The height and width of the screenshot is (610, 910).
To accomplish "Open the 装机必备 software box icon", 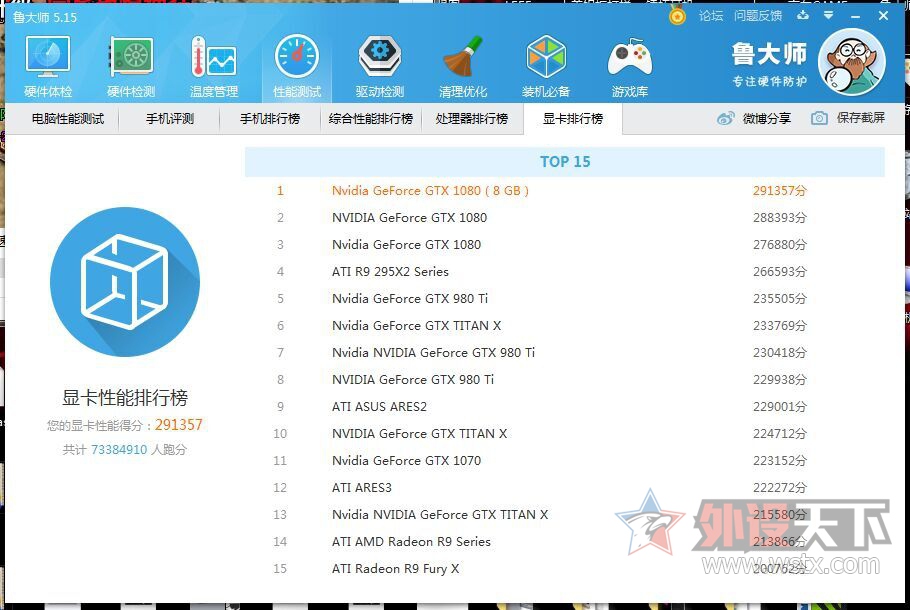I will 546,66.
